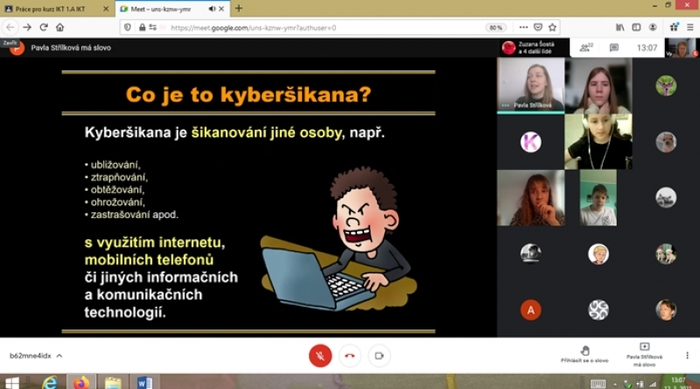Unmute the red microphone button
The image size is (700, 389).
tap(320, 356)
